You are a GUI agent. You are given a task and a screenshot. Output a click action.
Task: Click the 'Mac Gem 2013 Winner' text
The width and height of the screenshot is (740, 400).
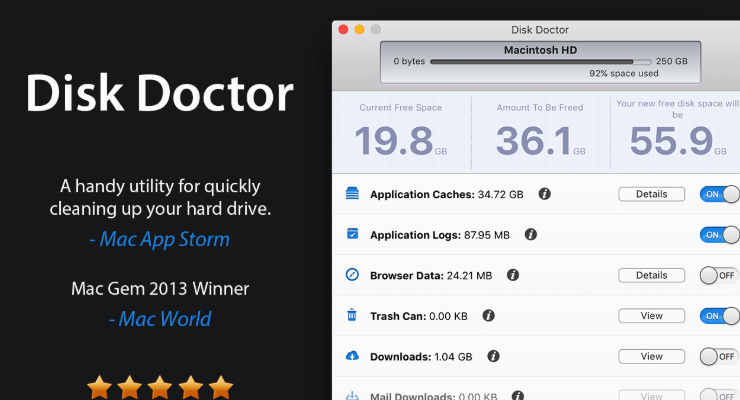pyautogui.click(x=160, y=289)
